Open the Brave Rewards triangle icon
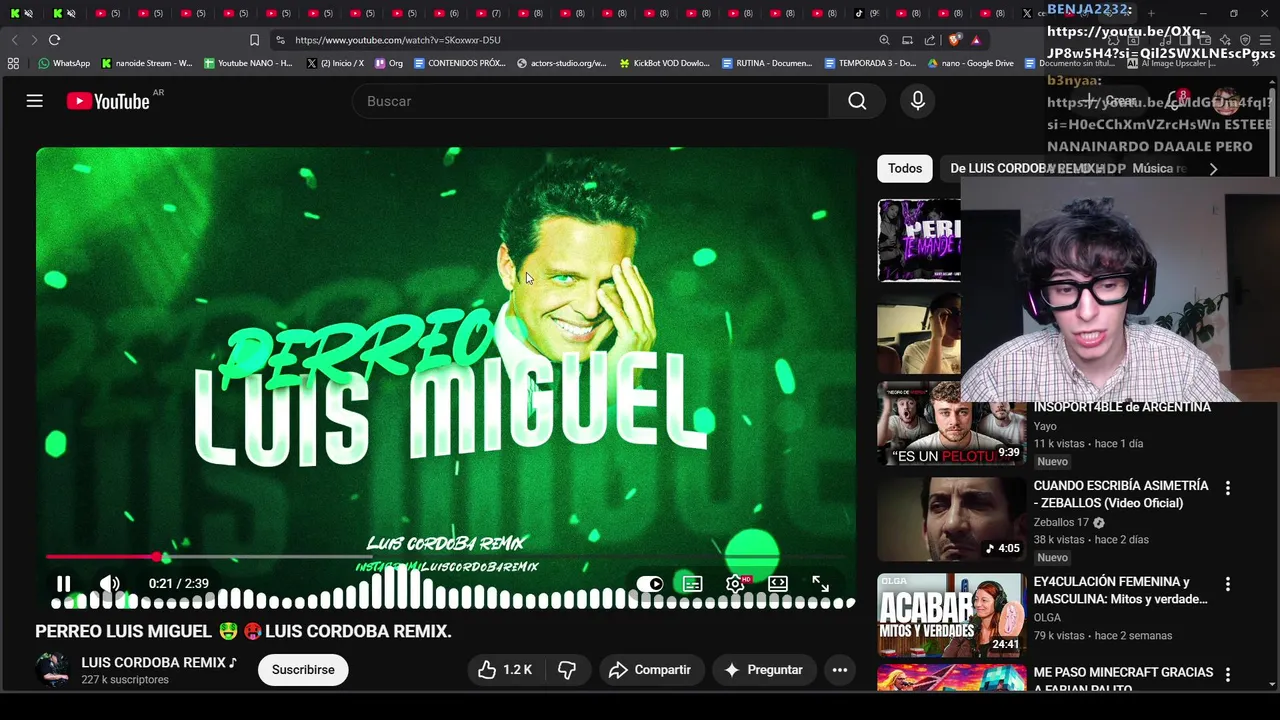Image resolution: width=1280 pixels, height=720 pixels. click(x=976, y=40)
